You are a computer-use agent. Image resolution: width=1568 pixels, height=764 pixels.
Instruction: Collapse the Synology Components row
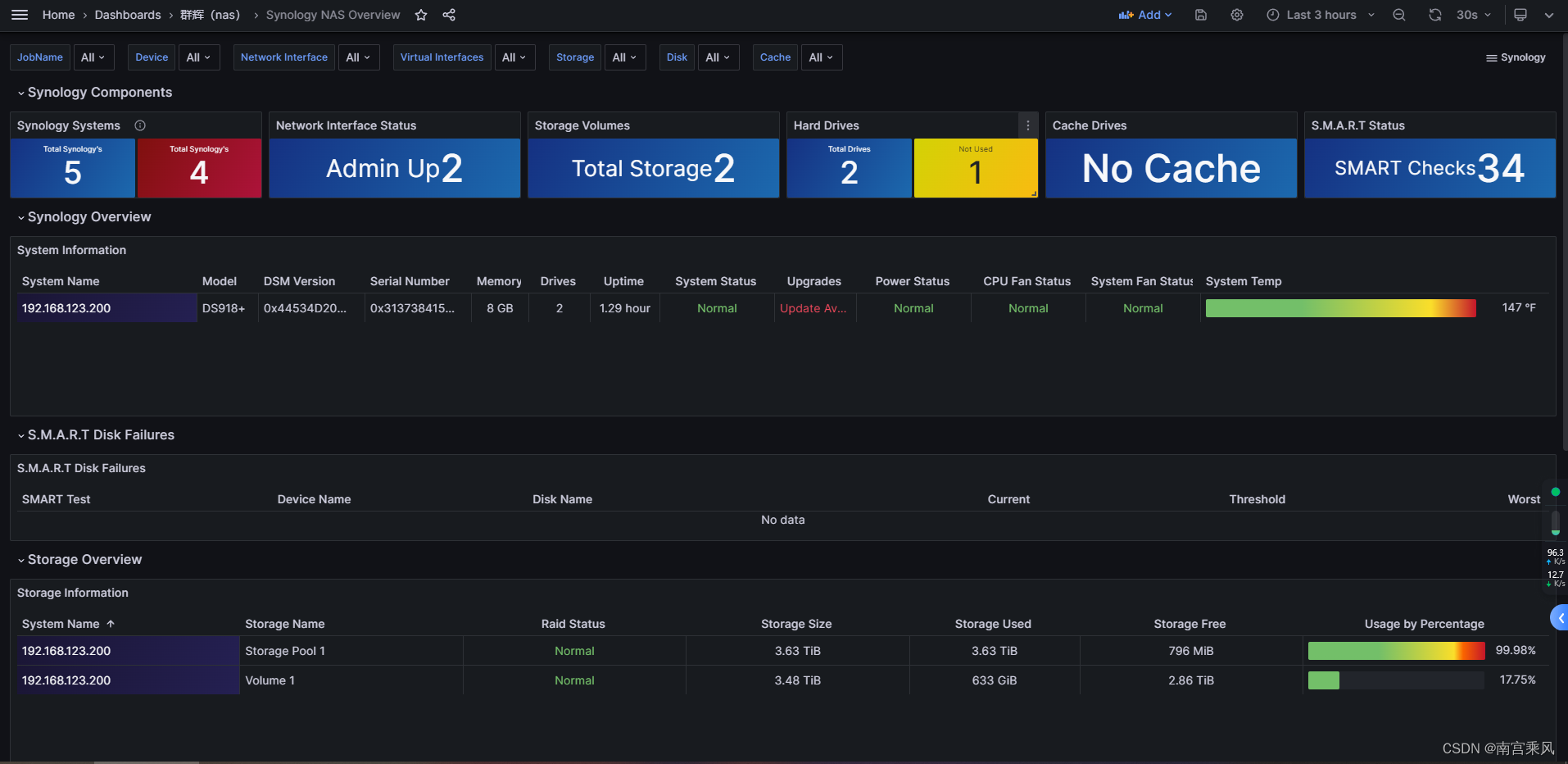click(x=94, y=93)
